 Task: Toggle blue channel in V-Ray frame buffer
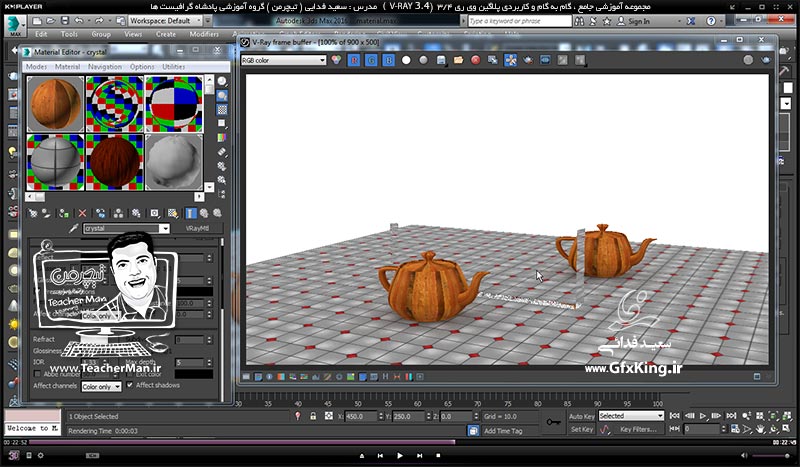(389, 60)
